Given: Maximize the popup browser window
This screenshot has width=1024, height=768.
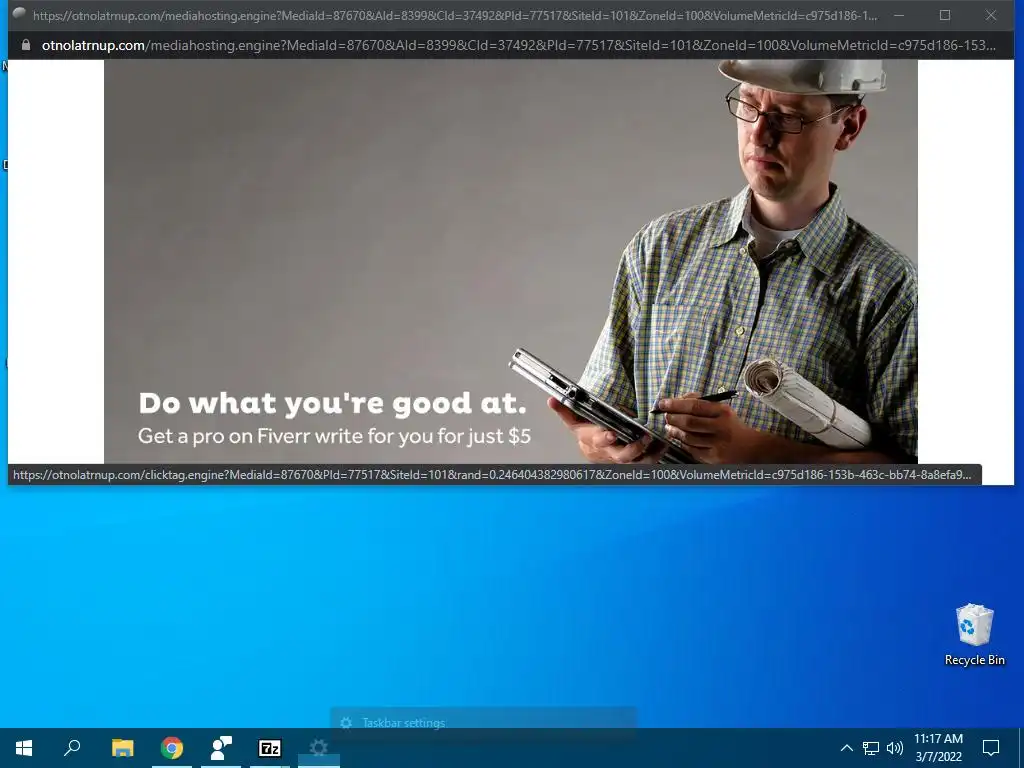Looking at the screenshot, I should tap(945, 15).
